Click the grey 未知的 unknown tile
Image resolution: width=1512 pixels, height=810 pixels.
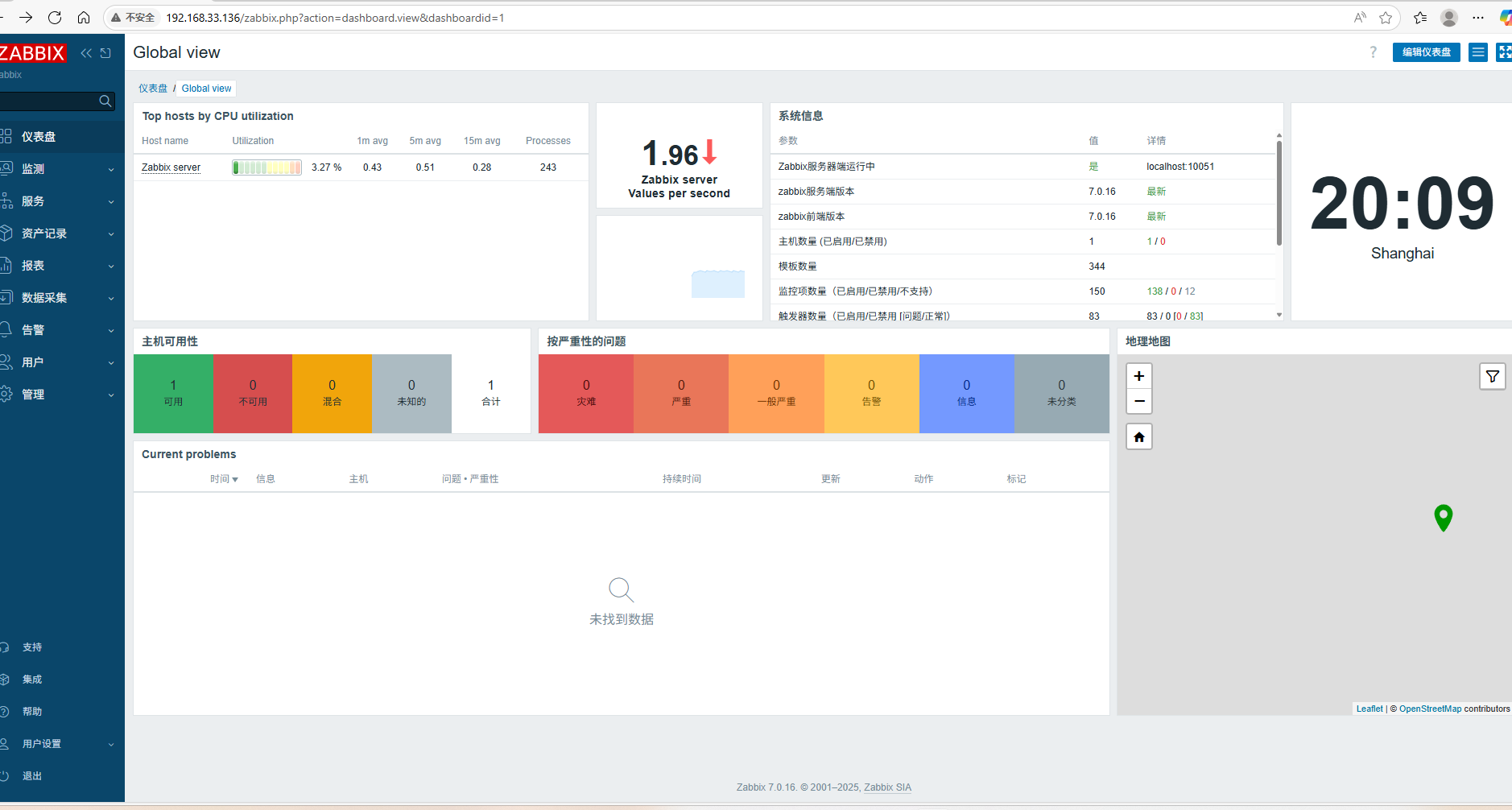click(411, 394)
